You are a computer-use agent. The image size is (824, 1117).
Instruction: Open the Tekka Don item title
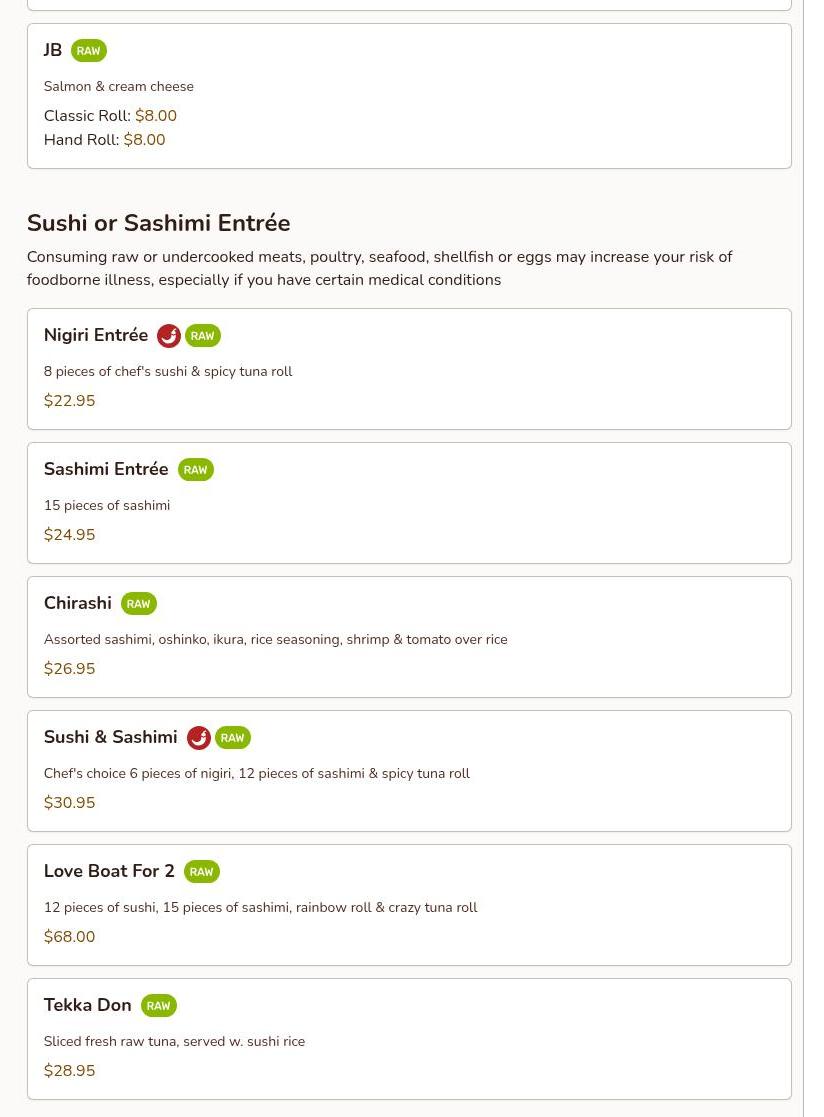(x=88, y=1004)
